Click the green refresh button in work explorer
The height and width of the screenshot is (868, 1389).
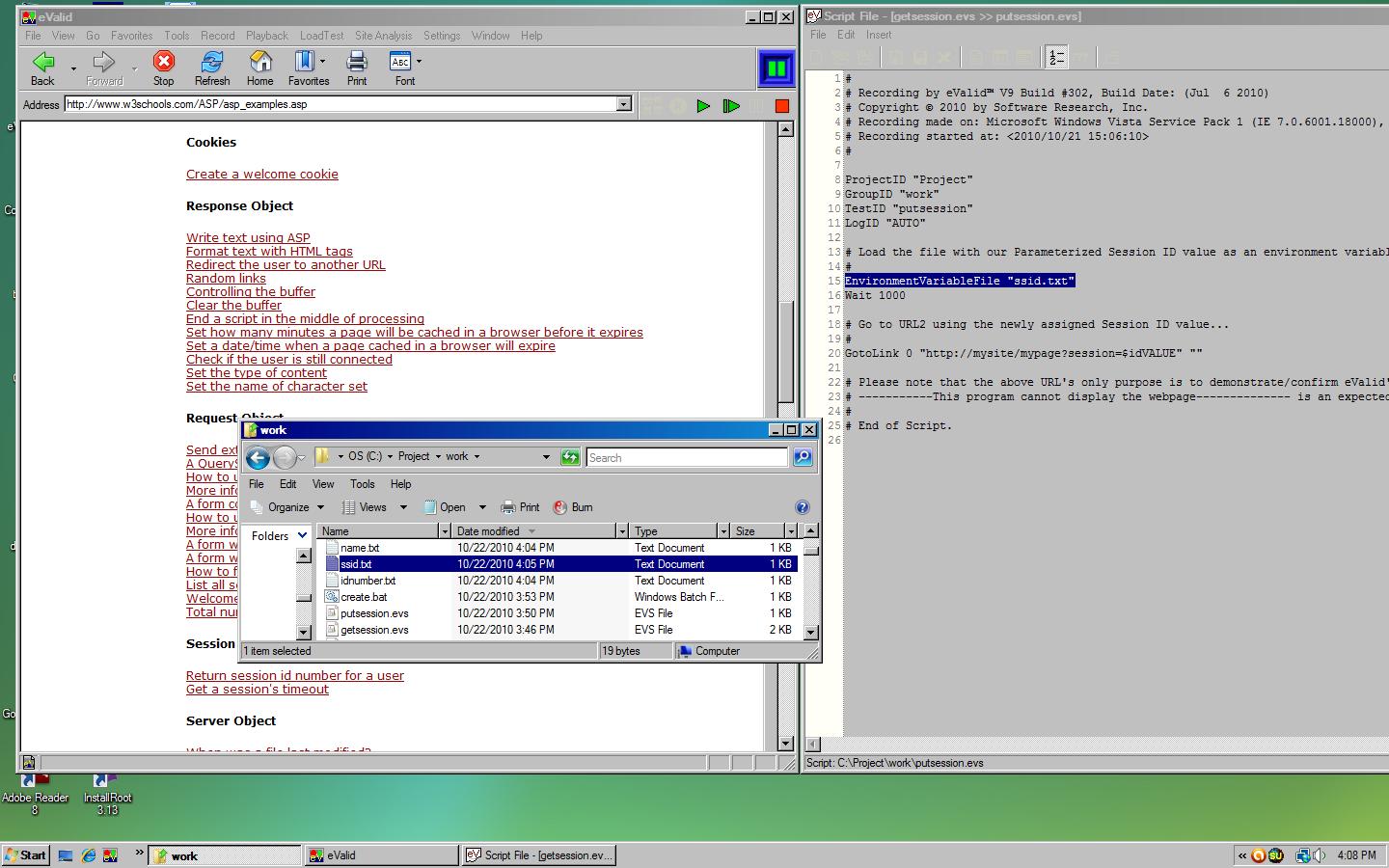570,457
